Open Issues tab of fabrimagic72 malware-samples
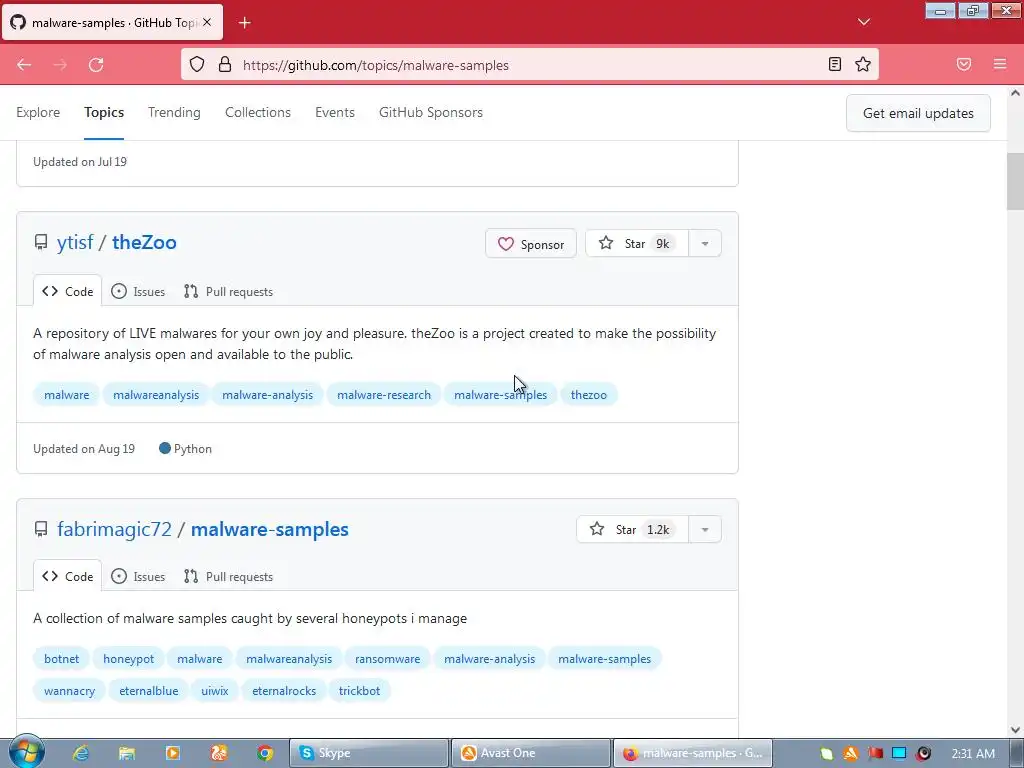 pos(138,576)
